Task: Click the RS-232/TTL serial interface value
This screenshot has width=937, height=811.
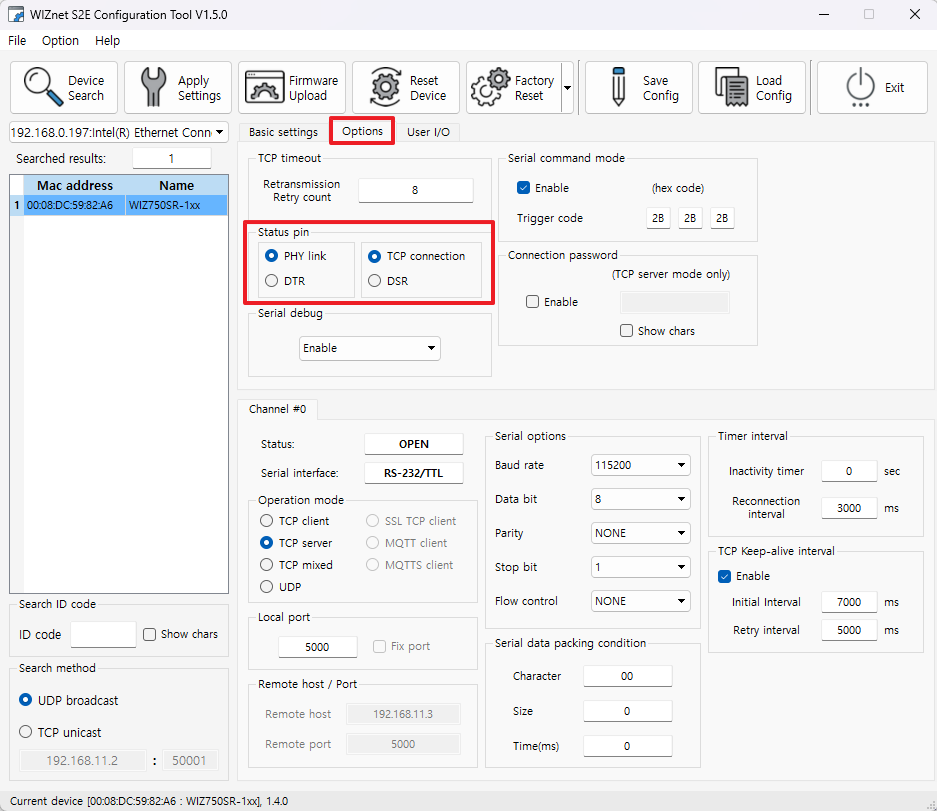Action: pos(414,473)
